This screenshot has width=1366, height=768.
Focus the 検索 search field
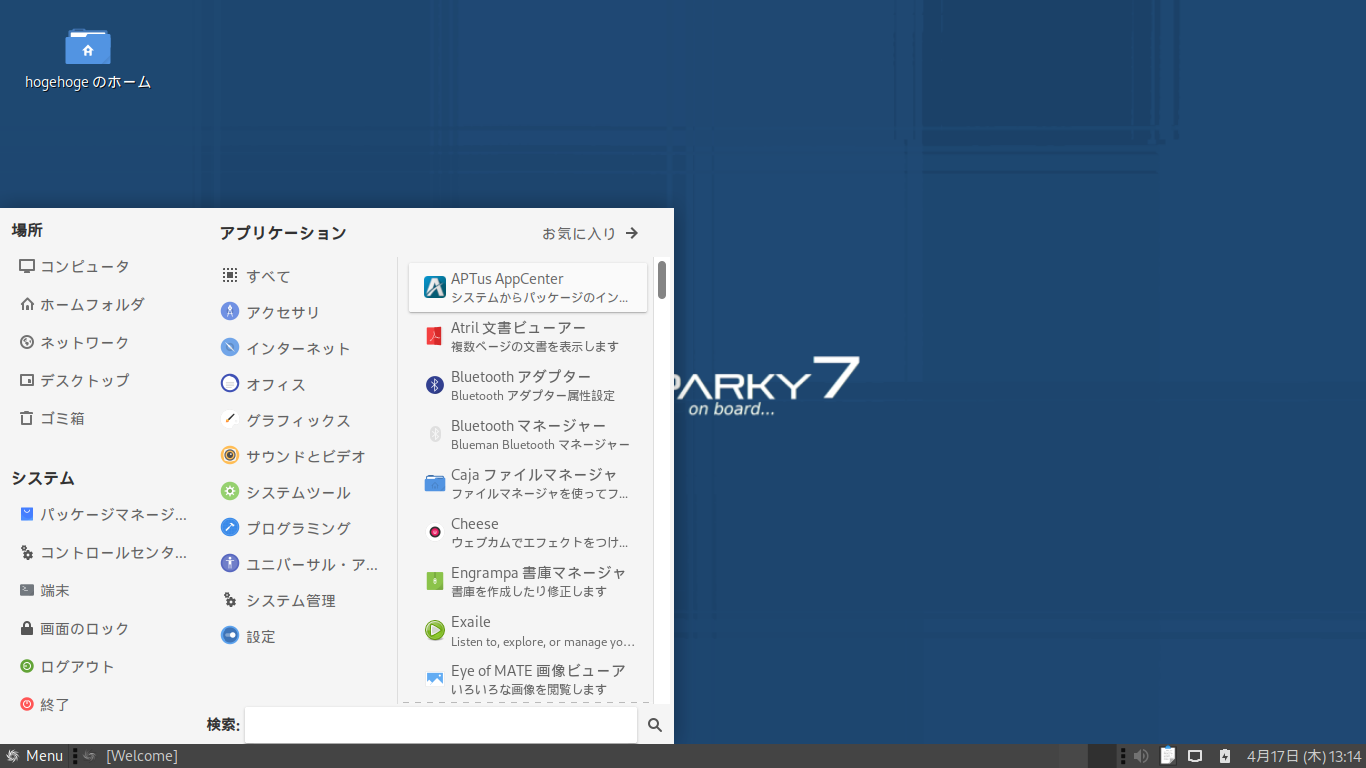point(441,725)
